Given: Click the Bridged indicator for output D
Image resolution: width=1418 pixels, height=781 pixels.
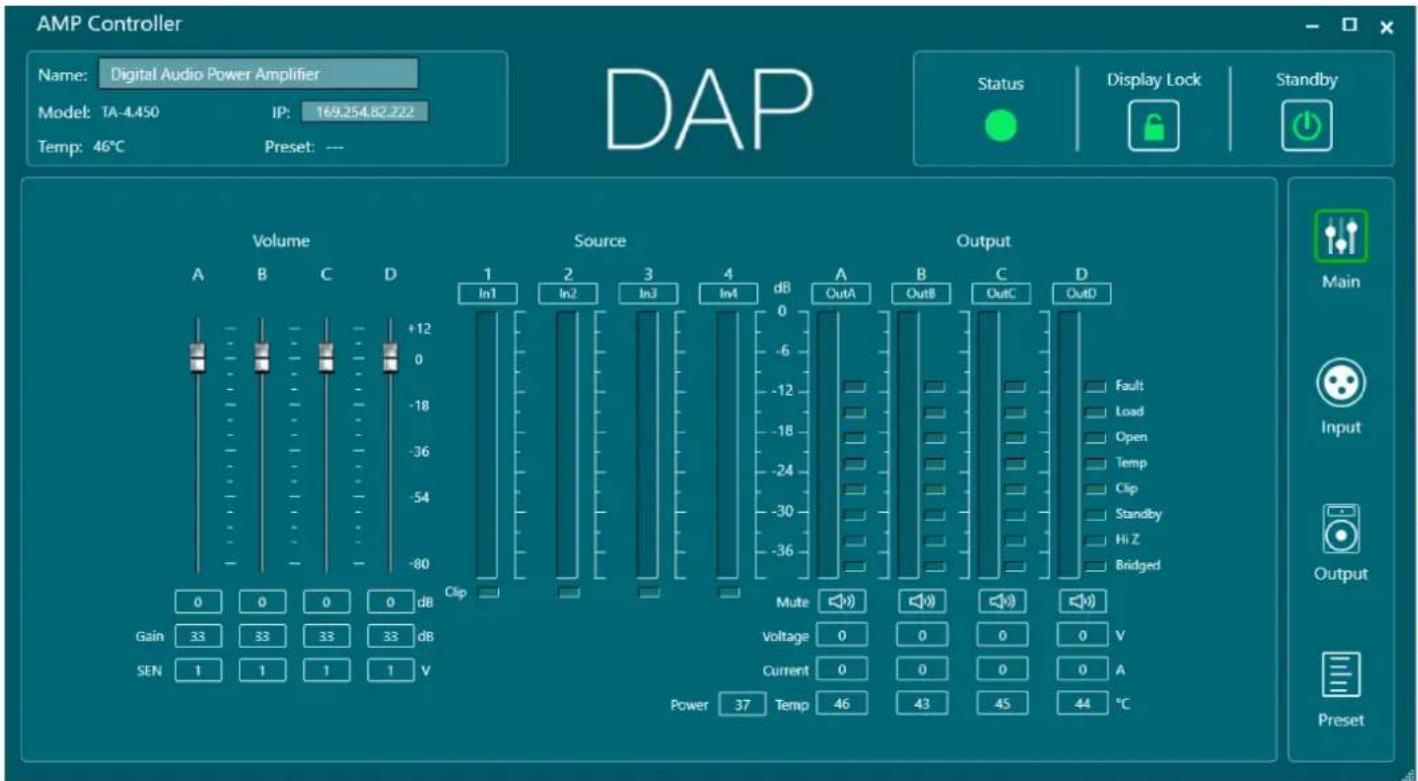Looking at the screenshot, I should (1096, 566).
